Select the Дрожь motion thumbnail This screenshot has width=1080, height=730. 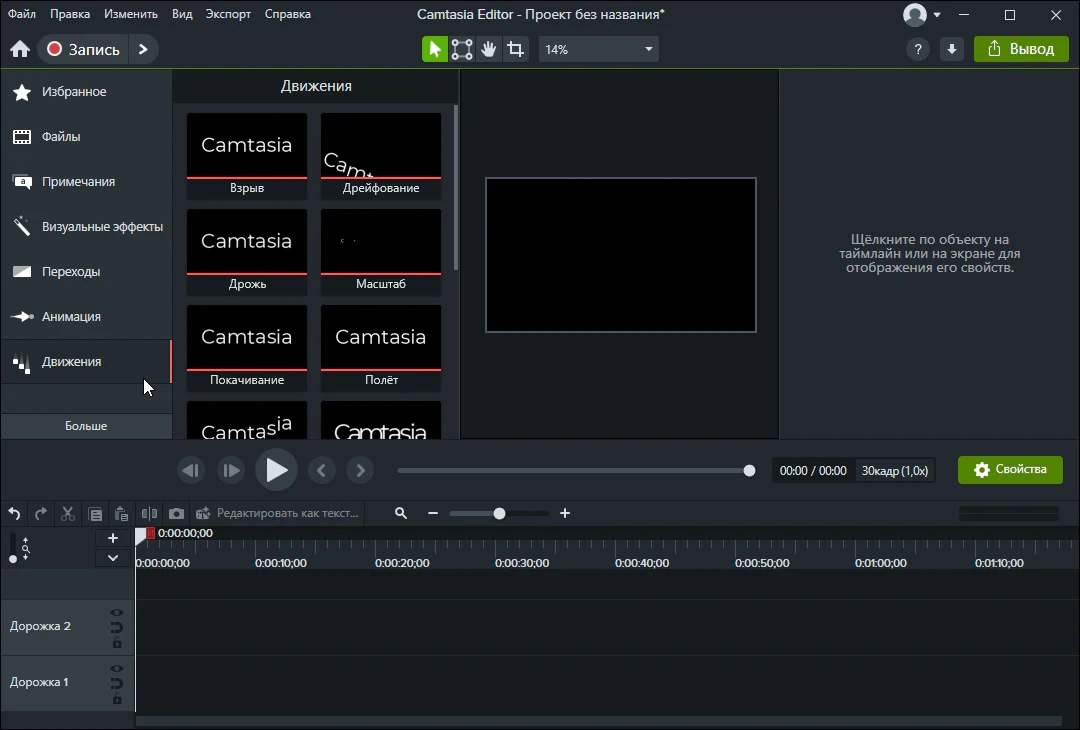[247, 252]
